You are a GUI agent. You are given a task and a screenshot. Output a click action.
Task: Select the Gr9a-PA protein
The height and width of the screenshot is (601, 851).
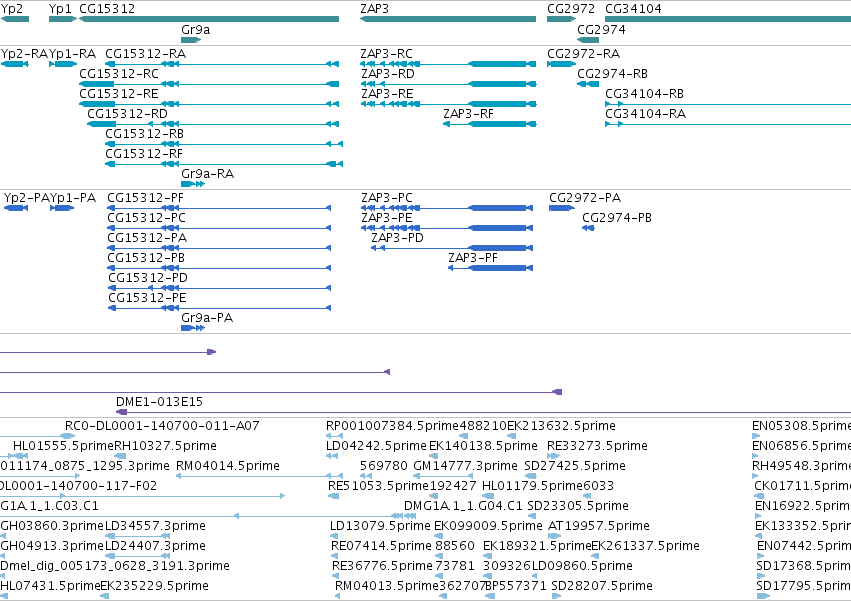tap(193, 328)
